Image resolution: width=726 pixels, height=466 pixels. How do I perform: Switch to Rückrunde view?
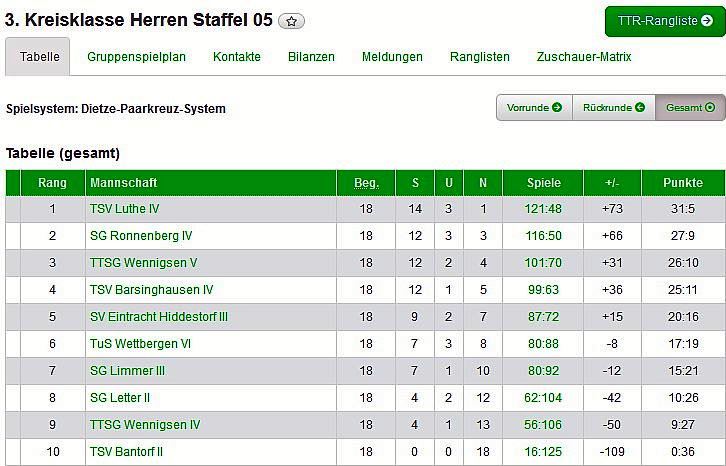click(x=613, y=108)
